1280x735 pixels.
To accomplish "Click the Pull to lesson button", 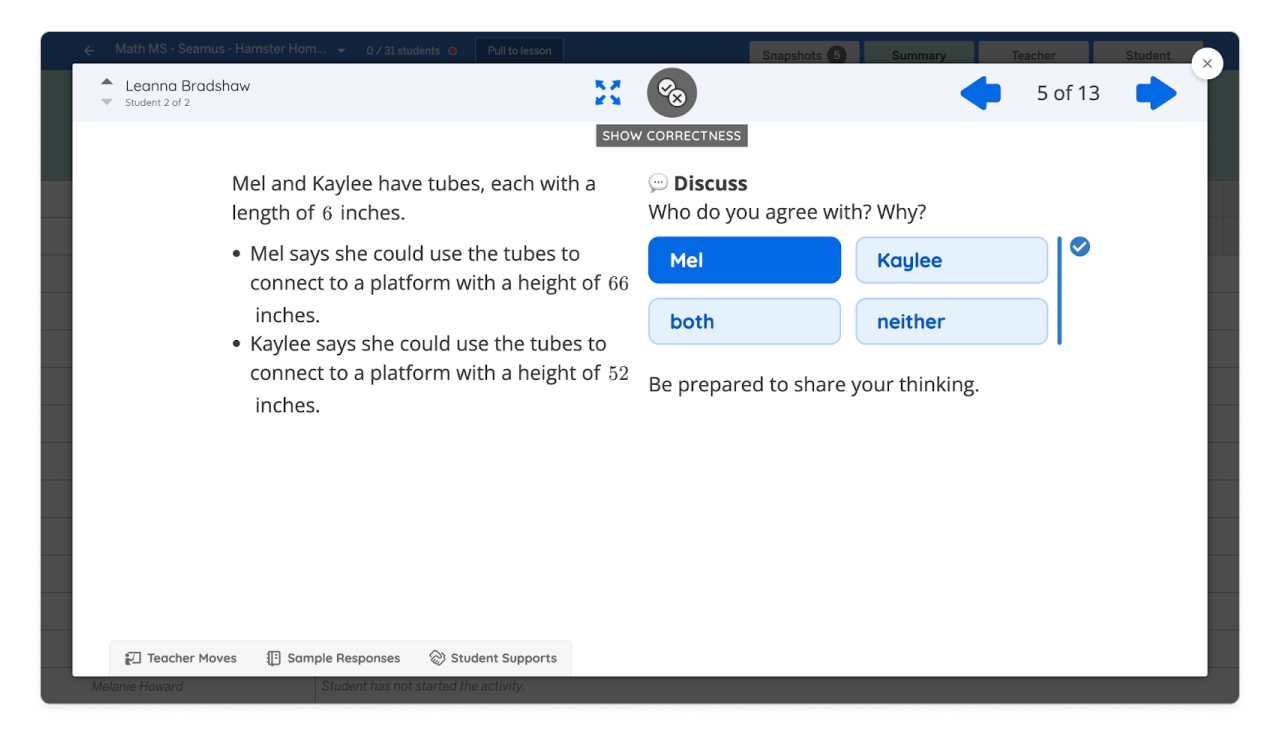I will (519, 50).
